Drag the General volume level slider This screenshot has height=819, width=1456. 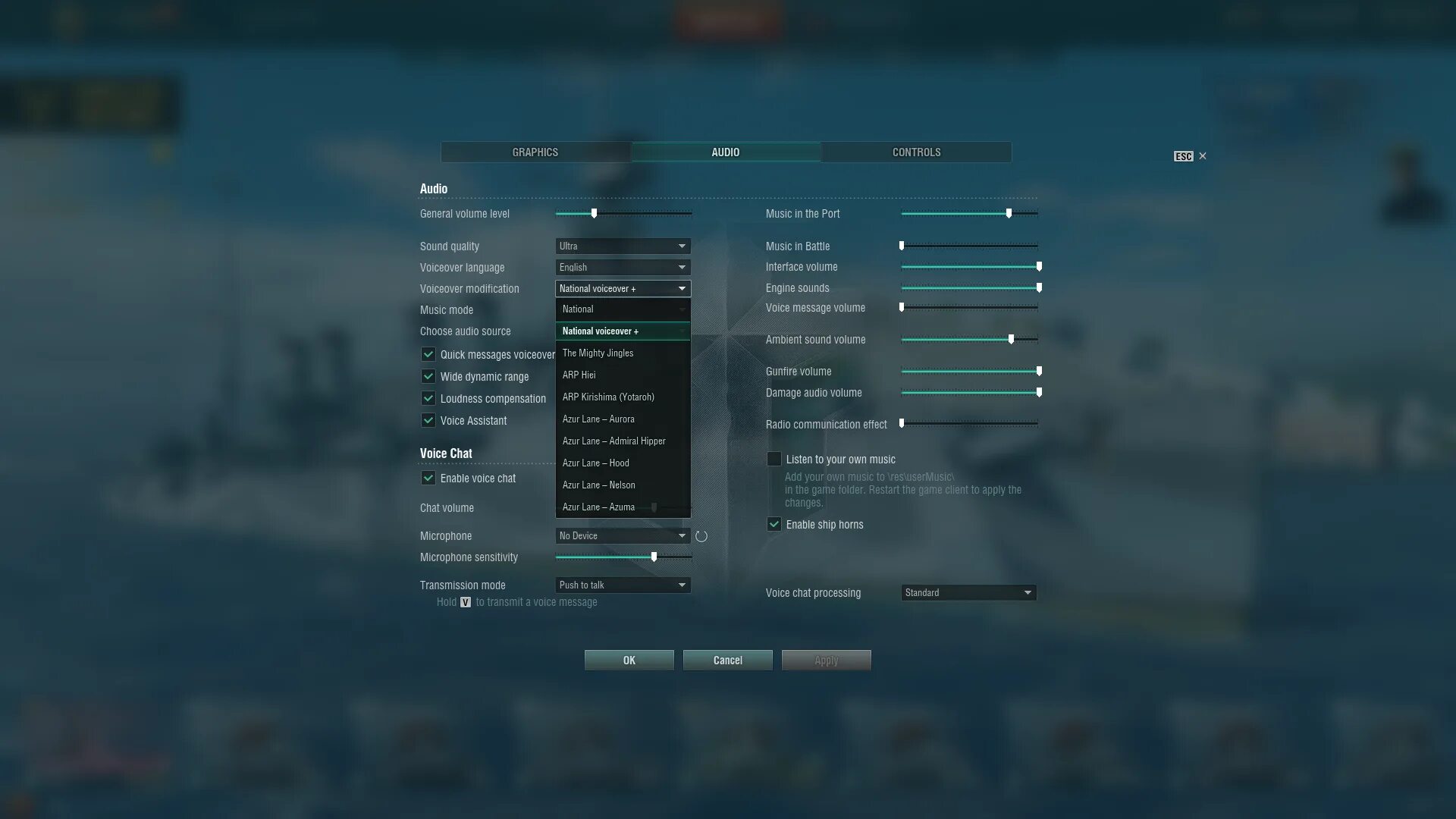pos(593,213)
